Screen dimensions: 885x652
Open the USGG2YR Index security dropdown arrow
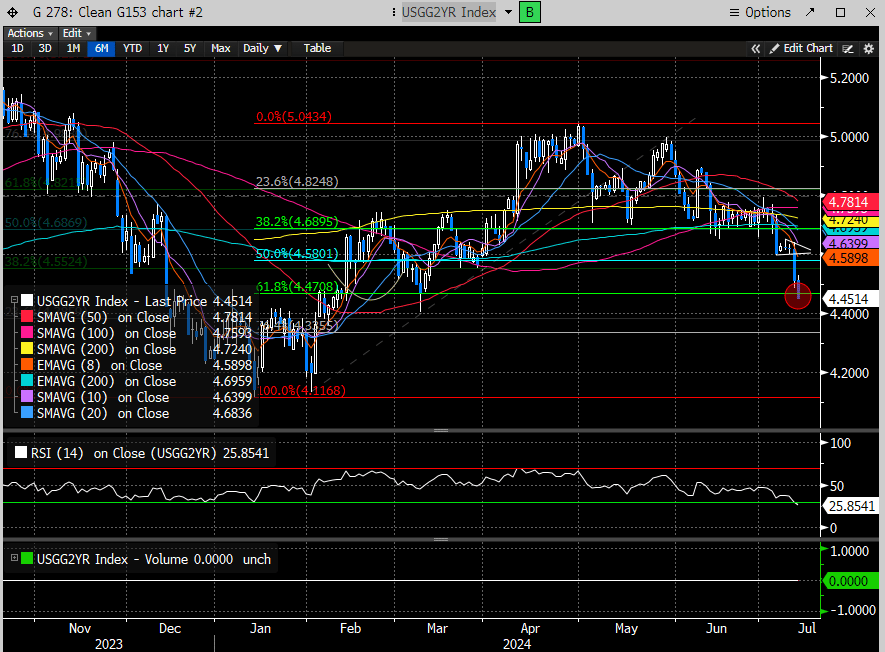(508, 13)
